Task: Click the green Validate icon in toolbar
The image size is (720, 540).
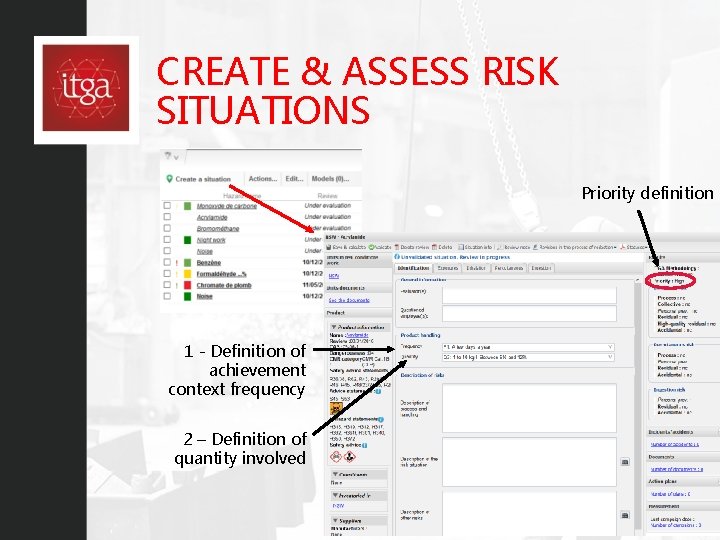Action: 371,247
